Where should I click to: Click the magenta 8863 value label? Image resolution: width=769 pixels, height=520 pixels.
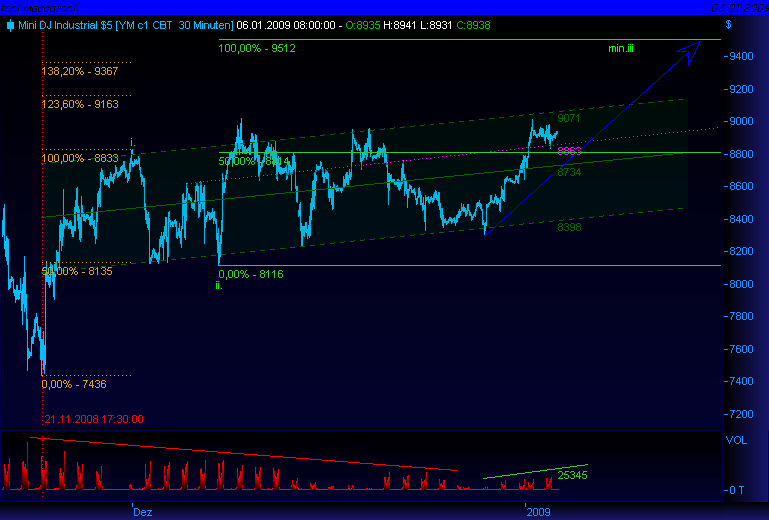(569, 151)
